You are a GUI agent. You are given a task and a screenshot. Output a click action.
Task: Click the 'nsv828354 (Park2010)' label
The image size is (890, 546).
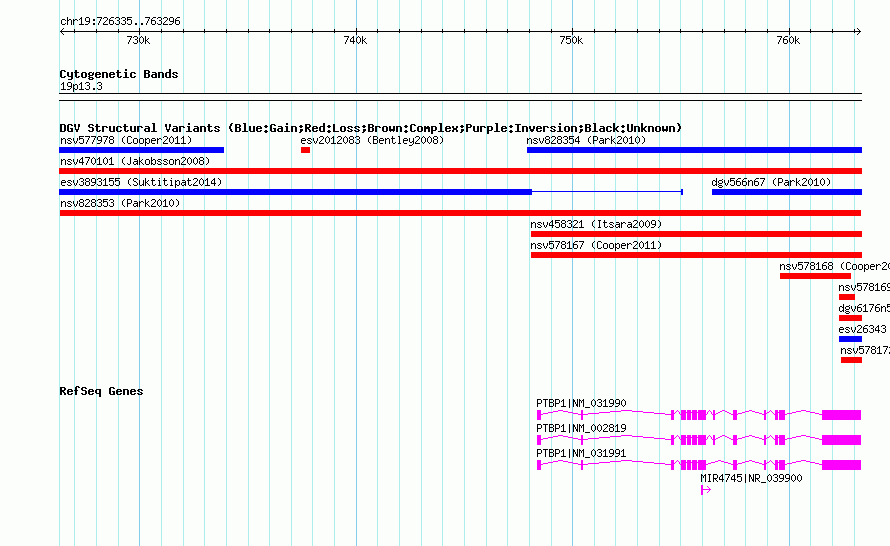(586, 140)
